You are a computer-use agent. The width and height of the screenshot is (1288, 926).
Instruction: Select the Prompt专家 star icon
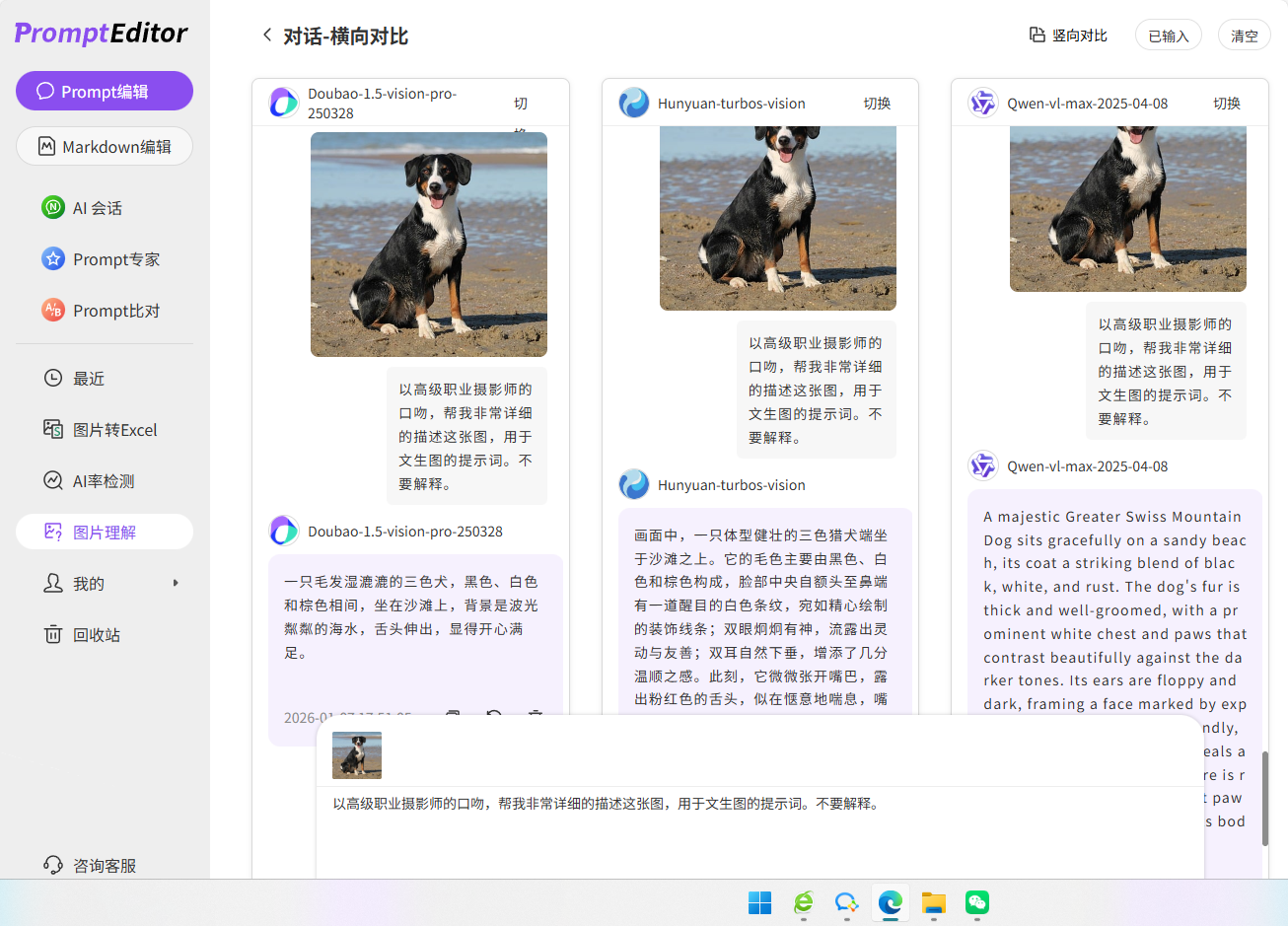pyautogui.click(x=52, y=258)
